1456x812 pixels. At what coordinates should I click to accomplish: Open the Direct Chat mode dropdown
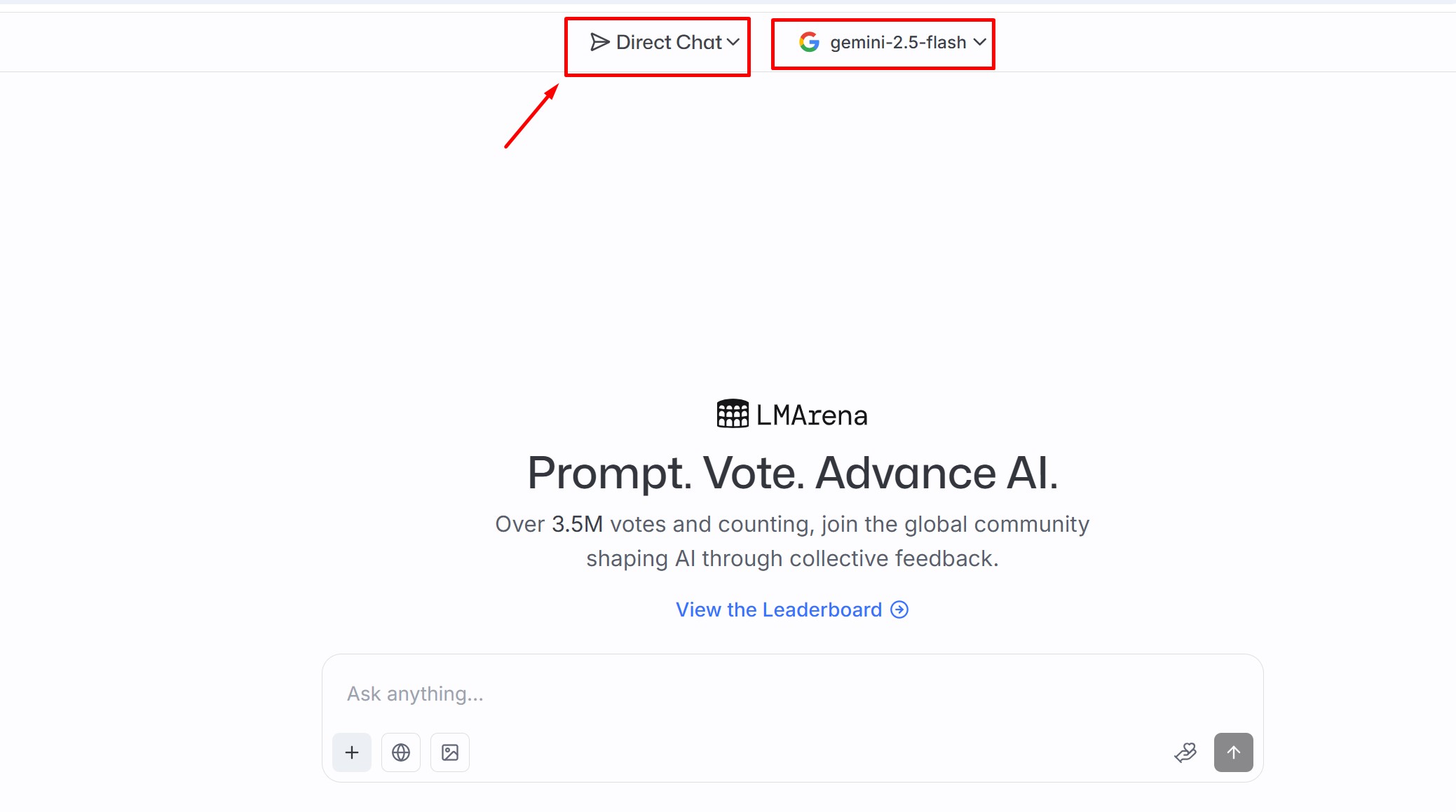pyautogui.click(x=665, y=43)
